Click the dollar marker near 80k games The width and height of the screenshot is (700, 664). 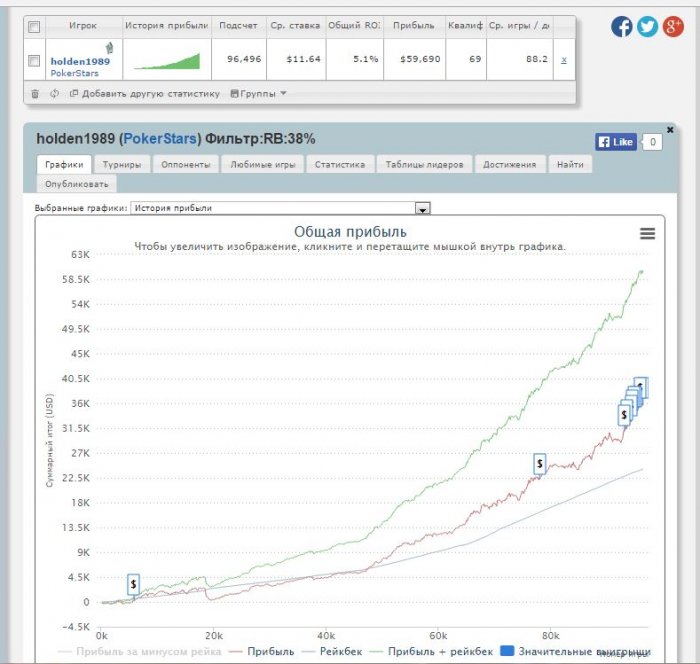pos(540,464)
